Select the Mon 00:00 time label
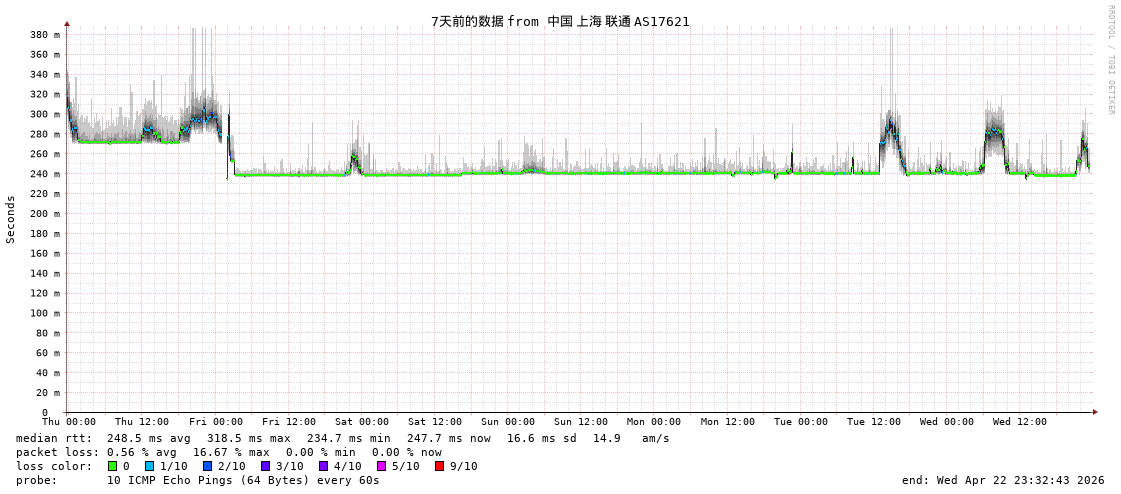This screenshot has height=494, width=1121. click(654, 422)
